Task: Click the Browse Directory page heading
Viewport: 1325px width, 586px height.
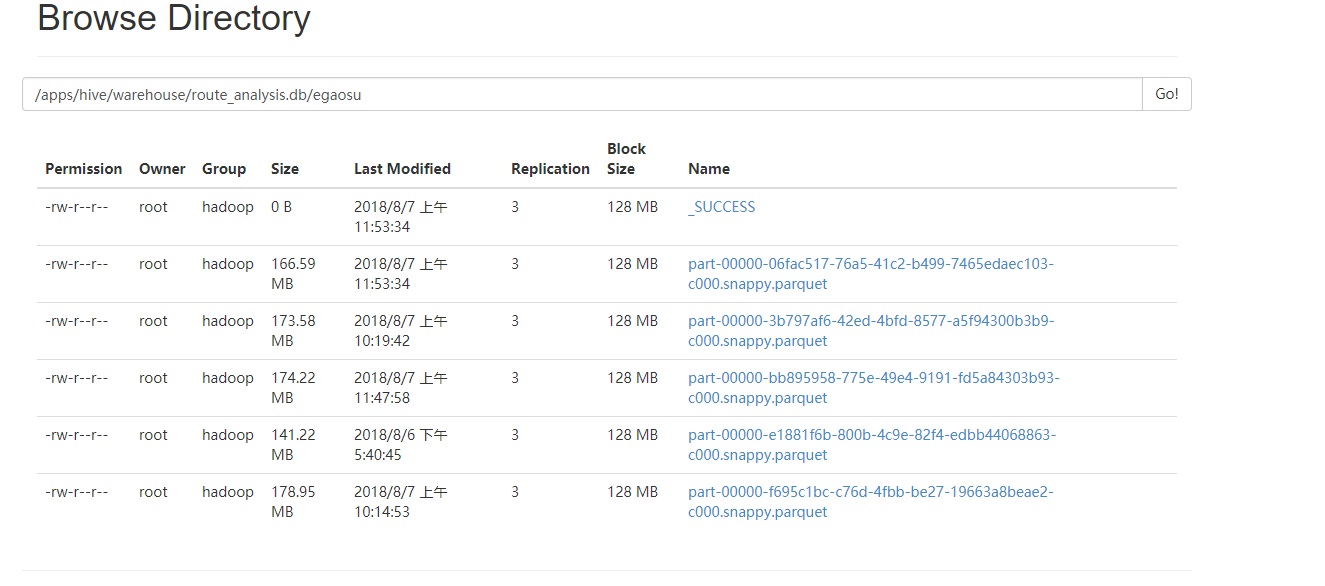Action: pyautogui.click(x=174, y=19)
